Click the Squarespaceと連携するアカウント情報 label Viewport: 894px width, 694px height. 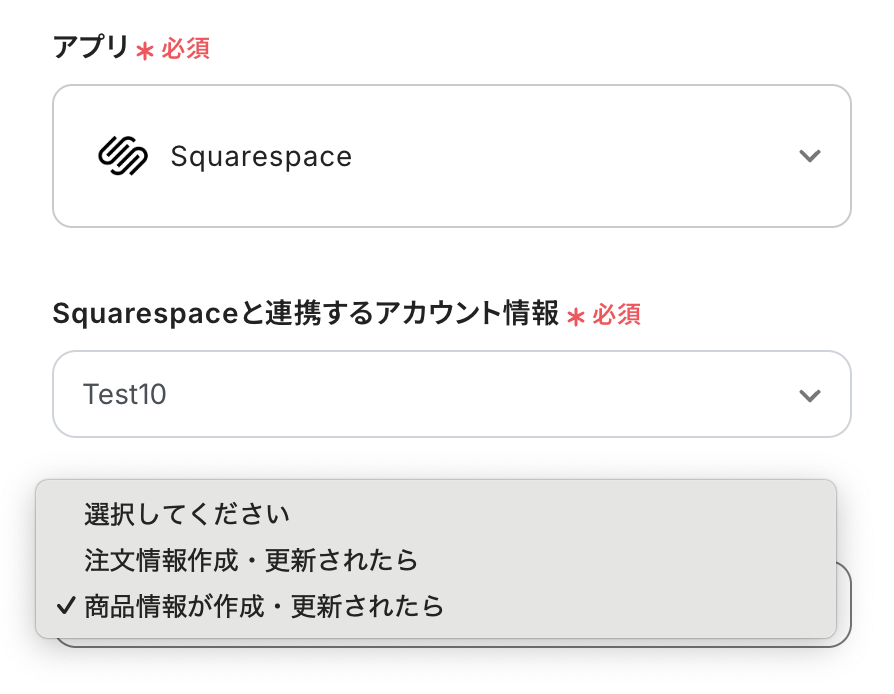click(x=305, y=314)
